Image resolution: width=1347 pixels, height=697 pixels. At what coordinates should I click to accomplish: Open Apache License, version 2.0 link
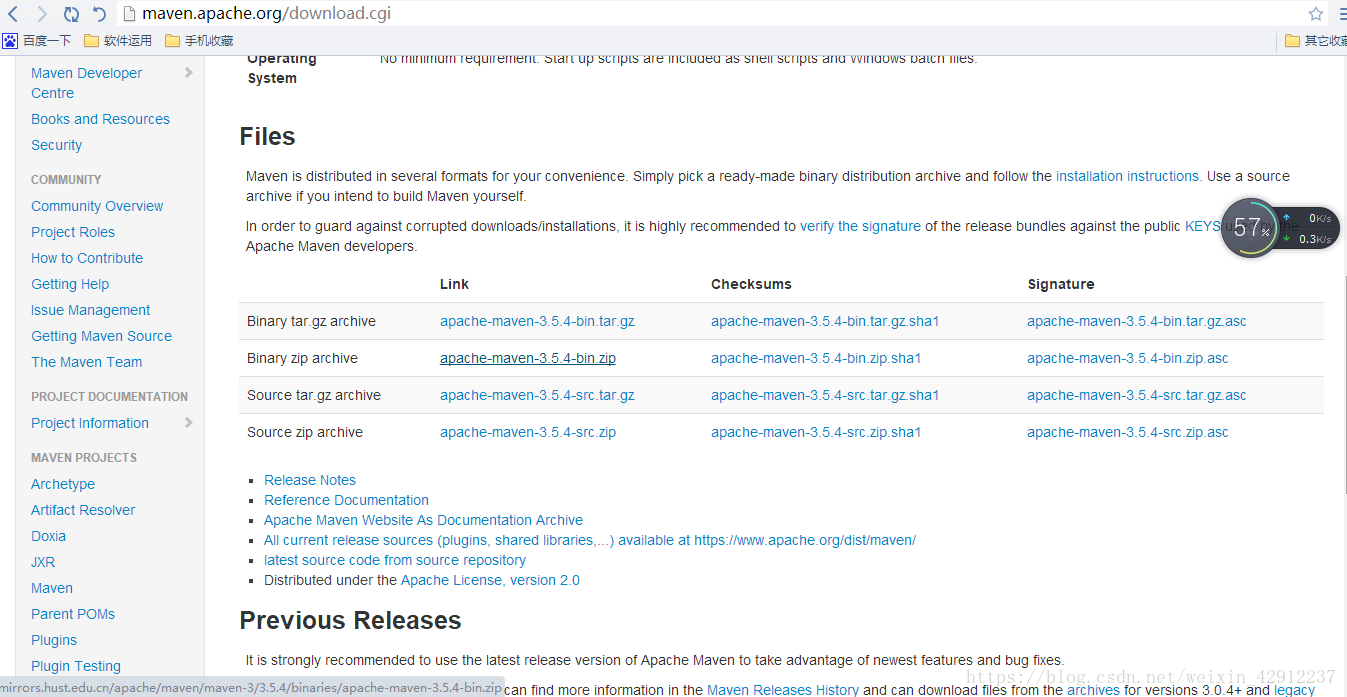click(490, 580)
